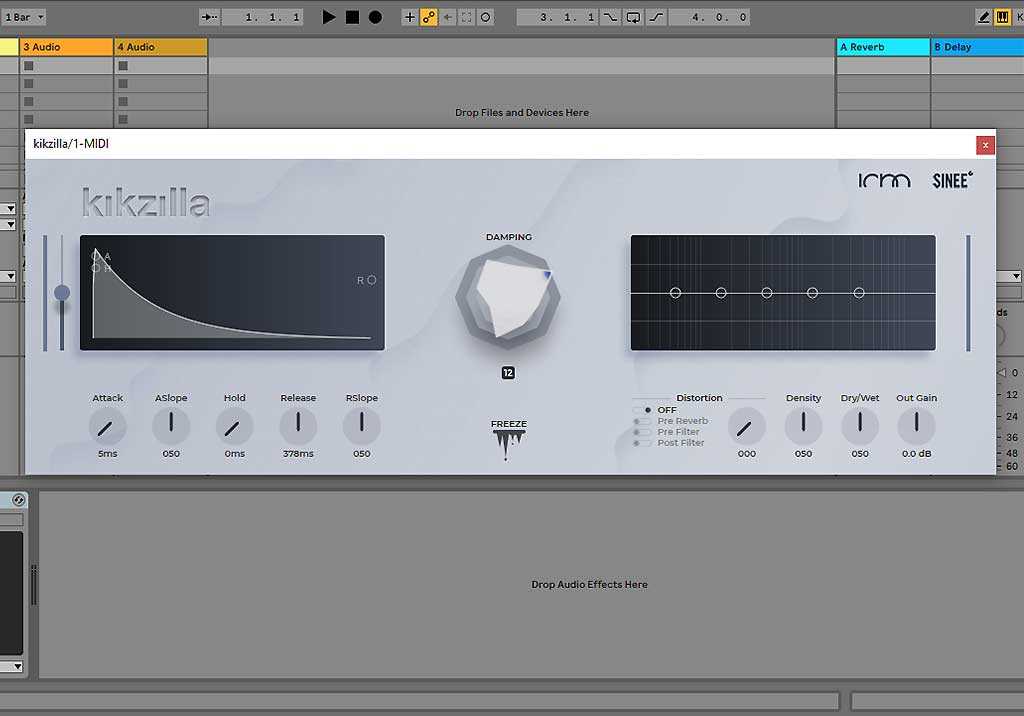Viewport: 1024px width, 716px height.
Task: Stop playback with the Stop button
Action: pyautogui.click(x=353, y=17)
